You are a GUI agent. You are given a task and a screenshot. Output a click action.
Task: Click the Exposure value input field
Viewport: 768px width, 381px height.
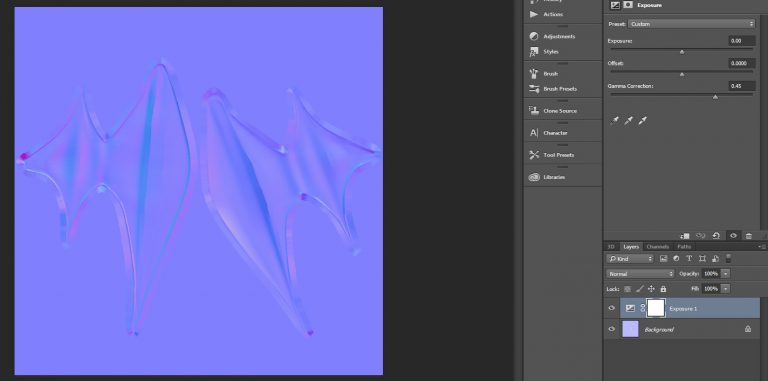coord(741,41)
